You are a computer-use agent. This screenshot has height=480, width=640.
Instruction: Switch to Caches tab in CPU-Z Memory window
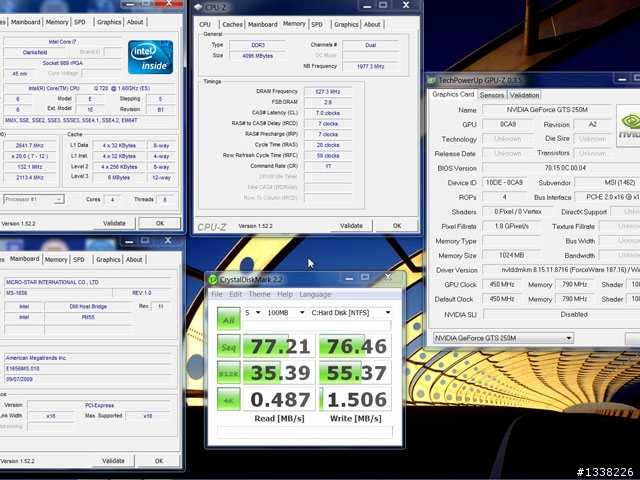point(232,24)
